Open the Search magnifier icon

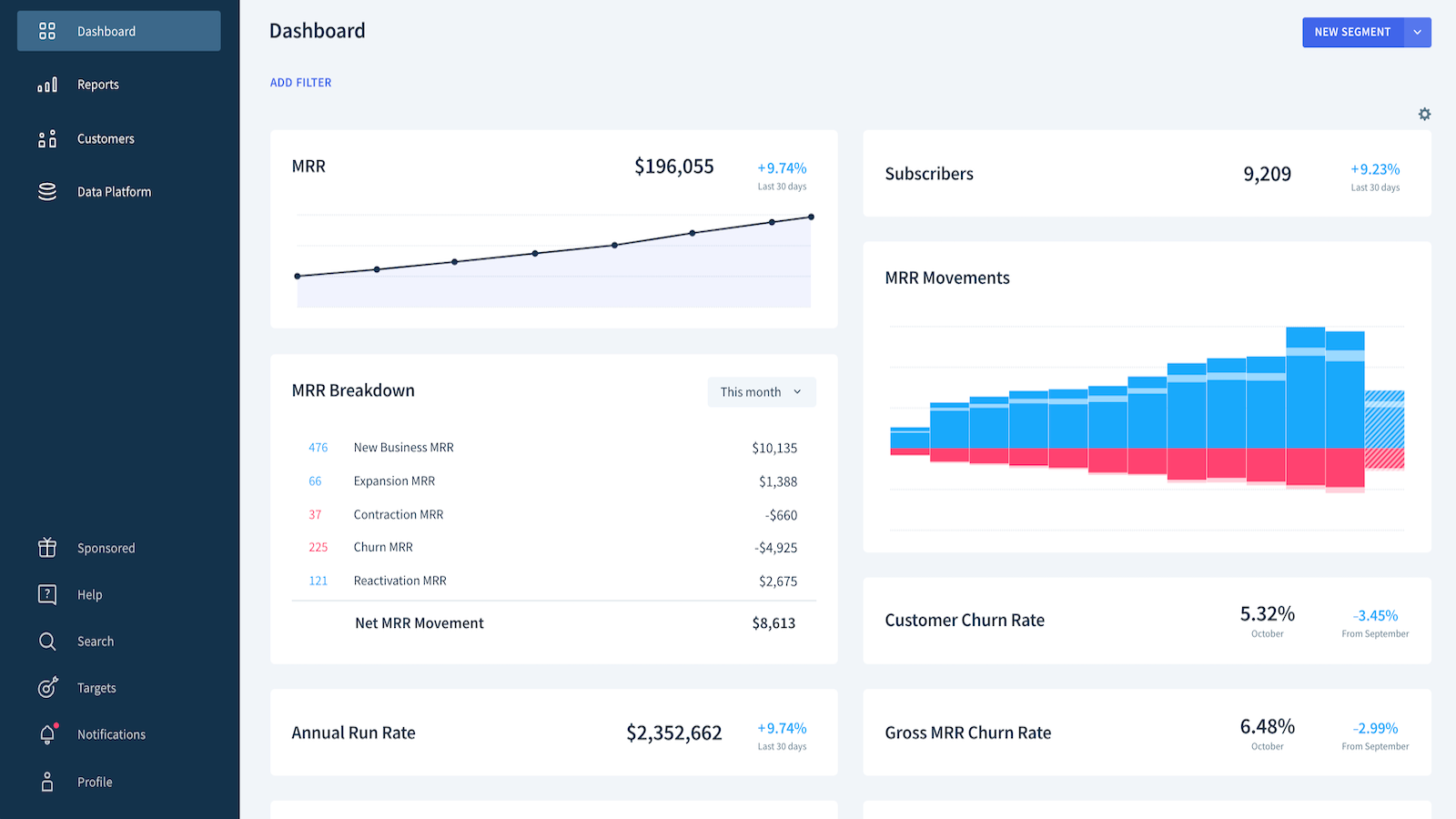point(47,642)
